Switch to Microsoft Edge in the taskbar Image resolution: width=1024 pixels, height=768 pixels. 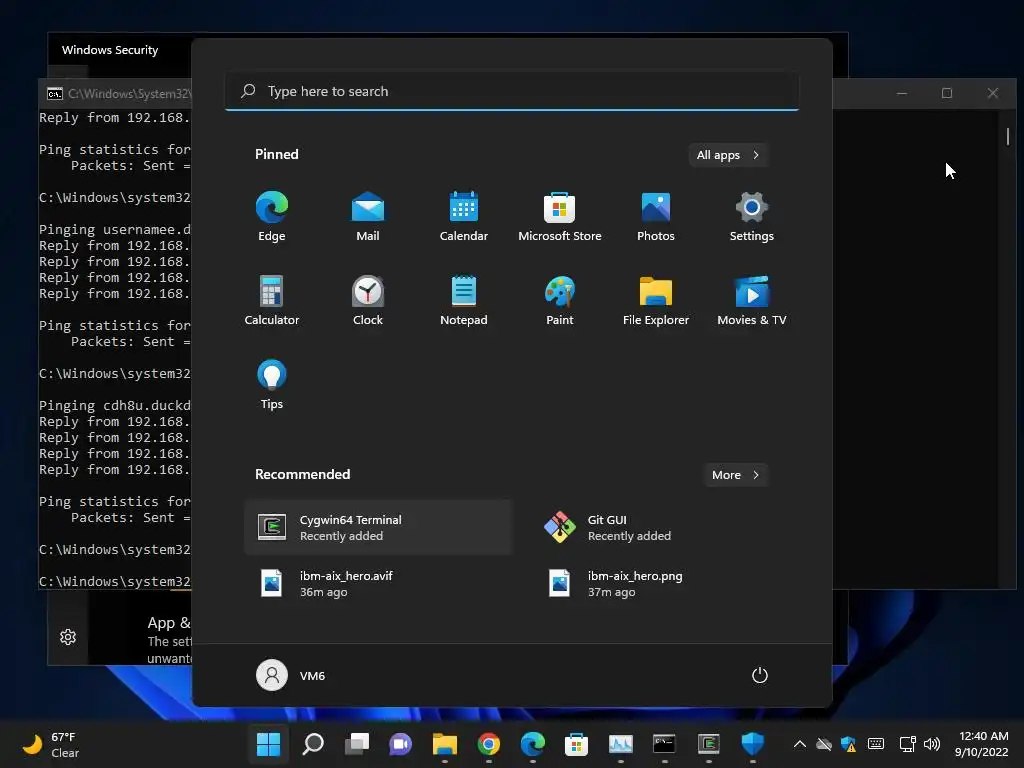(x=533, y=744)
